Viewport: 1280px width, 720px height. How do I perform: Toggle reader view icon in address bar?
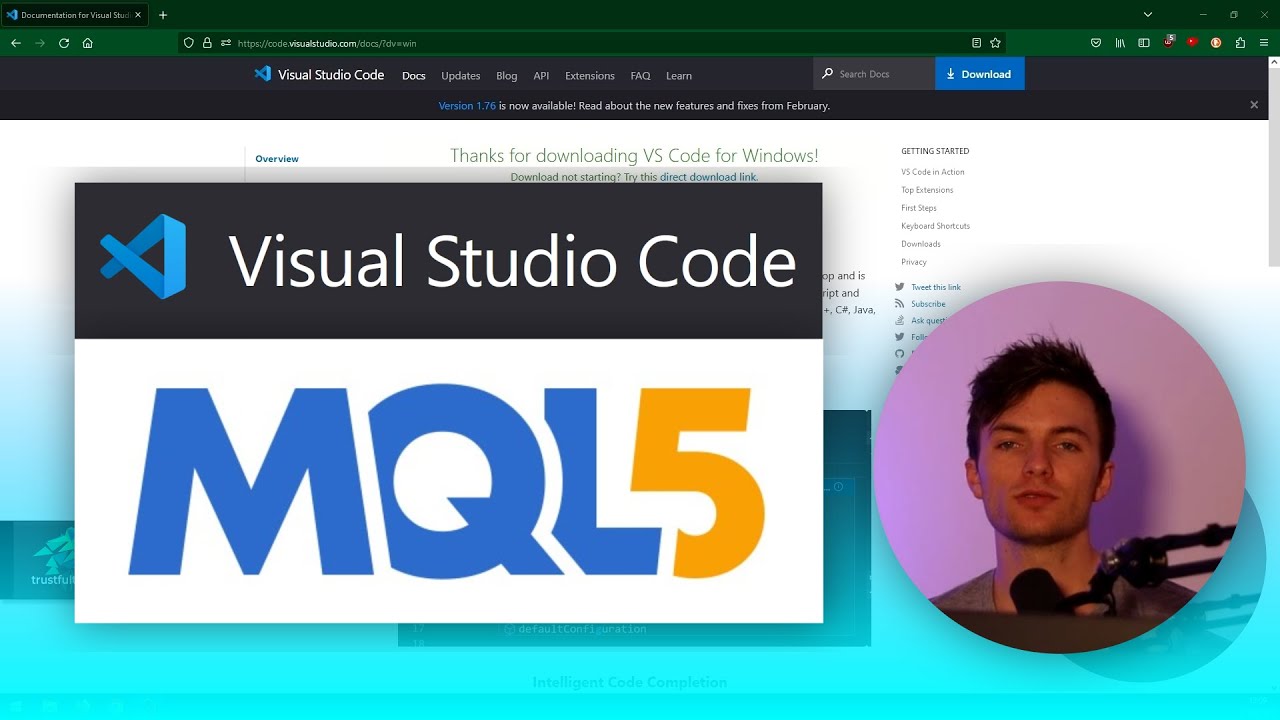(977, 43)
